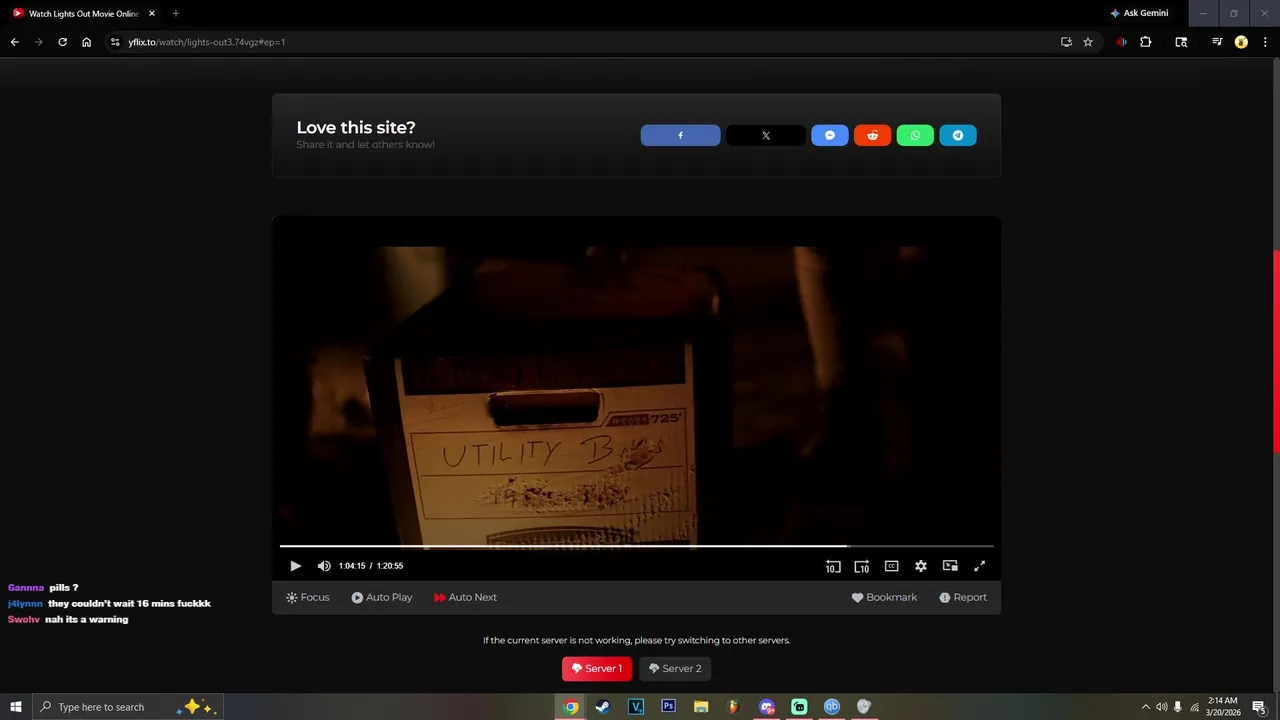Screen dimensions: 1280x720
Task: Install this site as an app
Action: coord(1066,42)
